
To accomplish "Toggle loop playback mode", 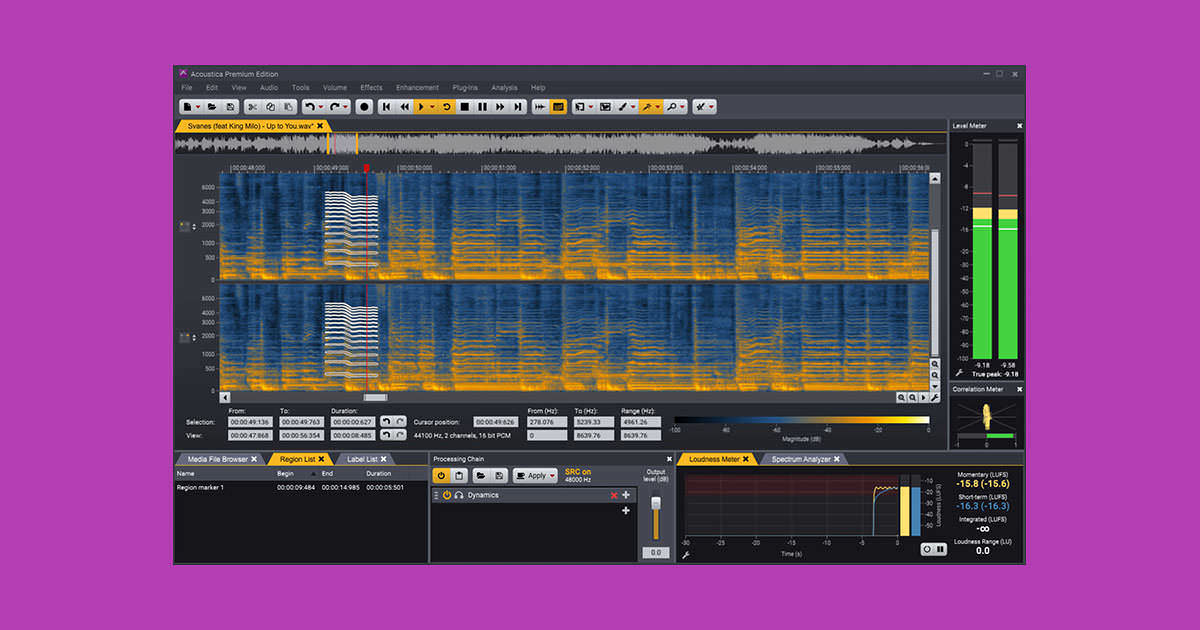I will [447, 106].
